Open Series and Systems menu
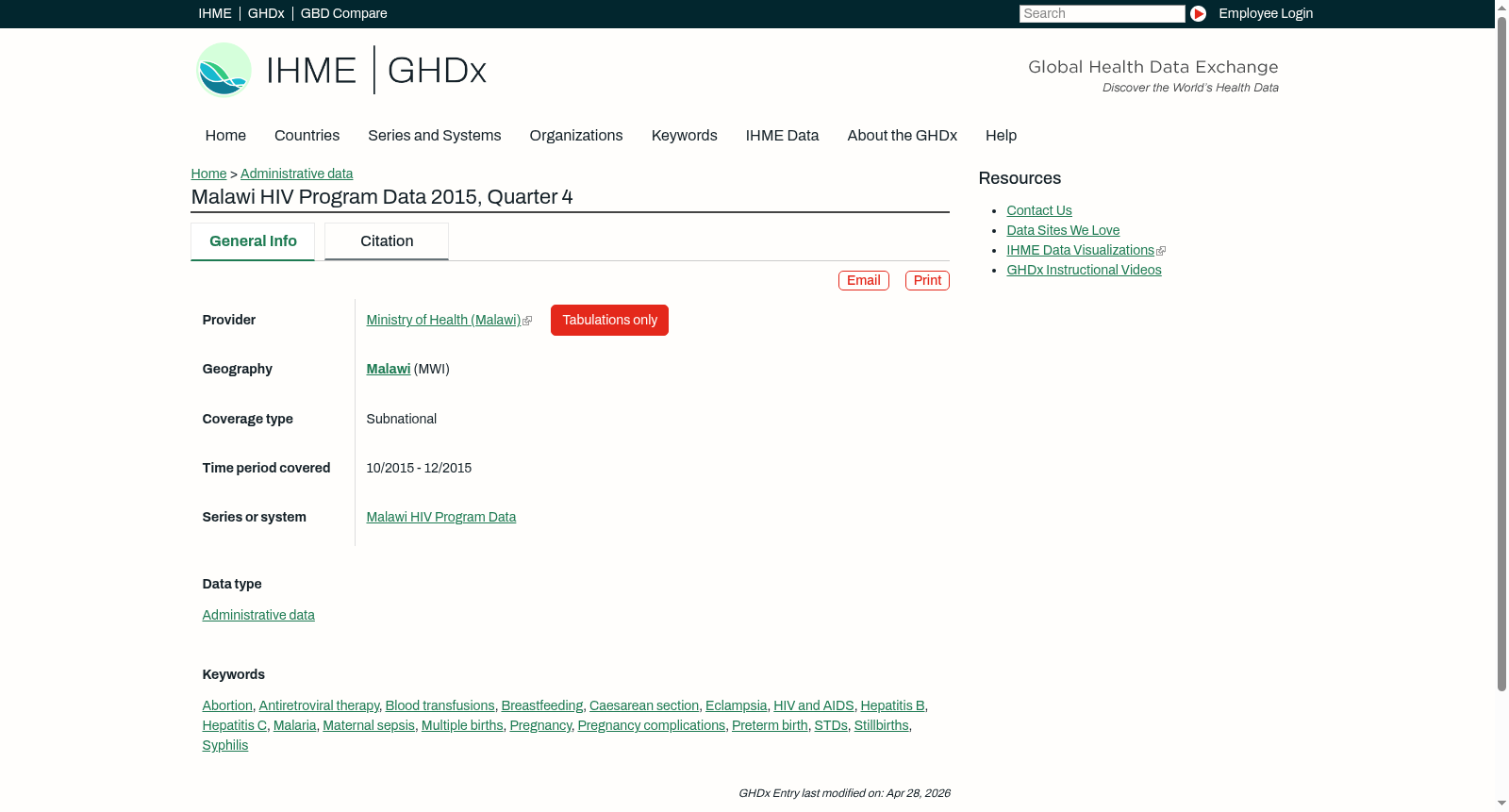1509x812 pixels. (435, 136)
